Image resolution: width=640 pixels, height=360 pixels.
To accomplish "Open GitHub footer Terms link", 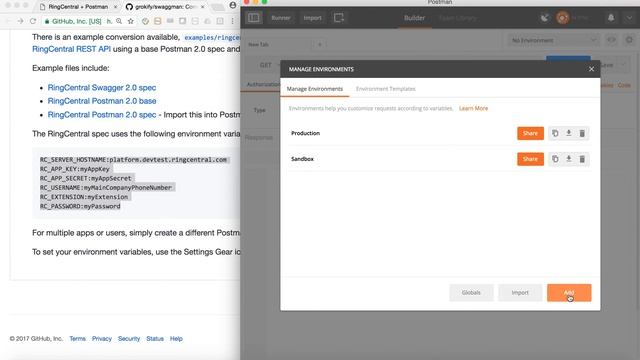I will pyautogui.click(x=78, y=338).
